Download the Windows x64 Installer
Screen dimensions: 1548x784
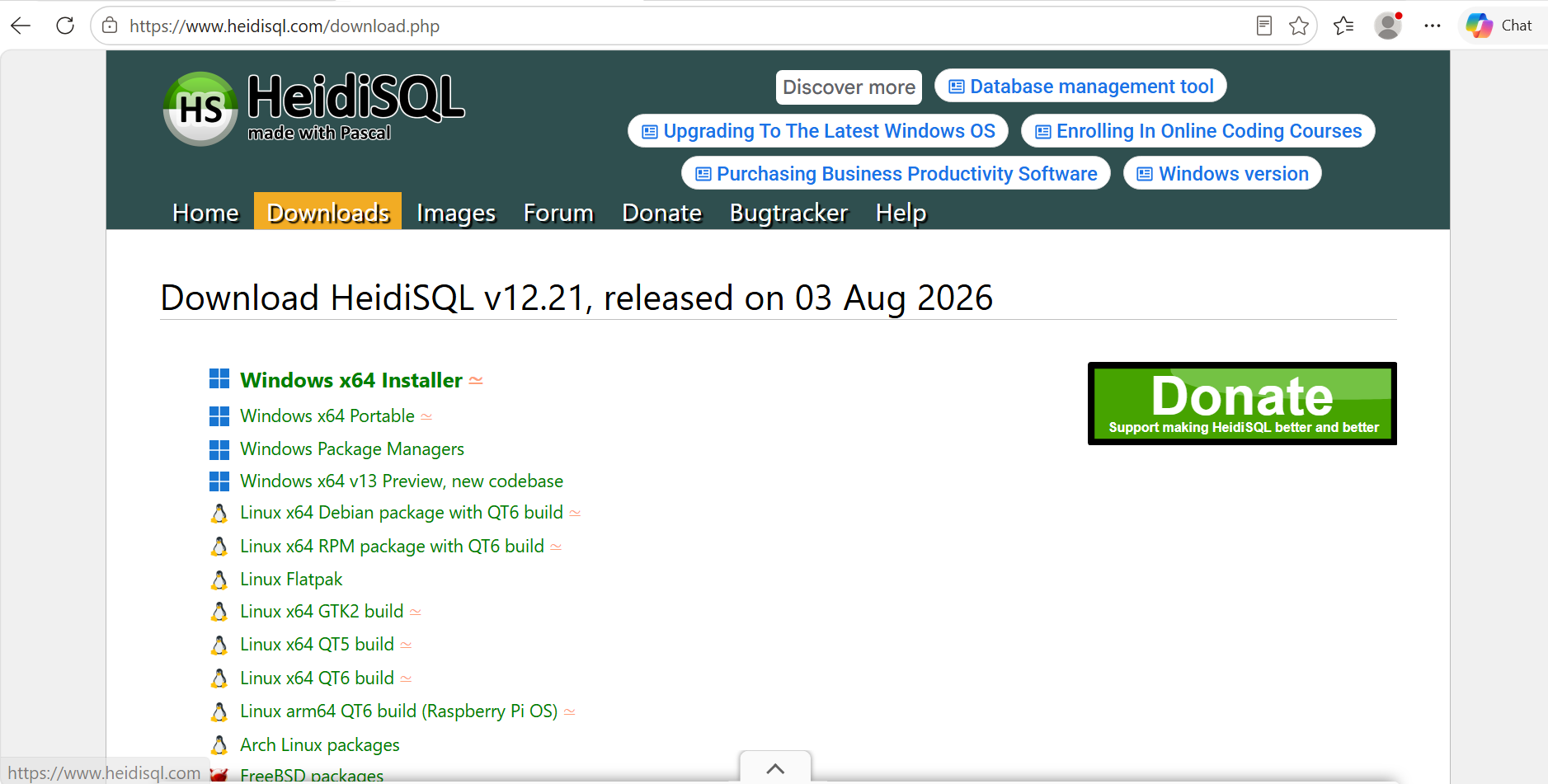coord(351,380)
